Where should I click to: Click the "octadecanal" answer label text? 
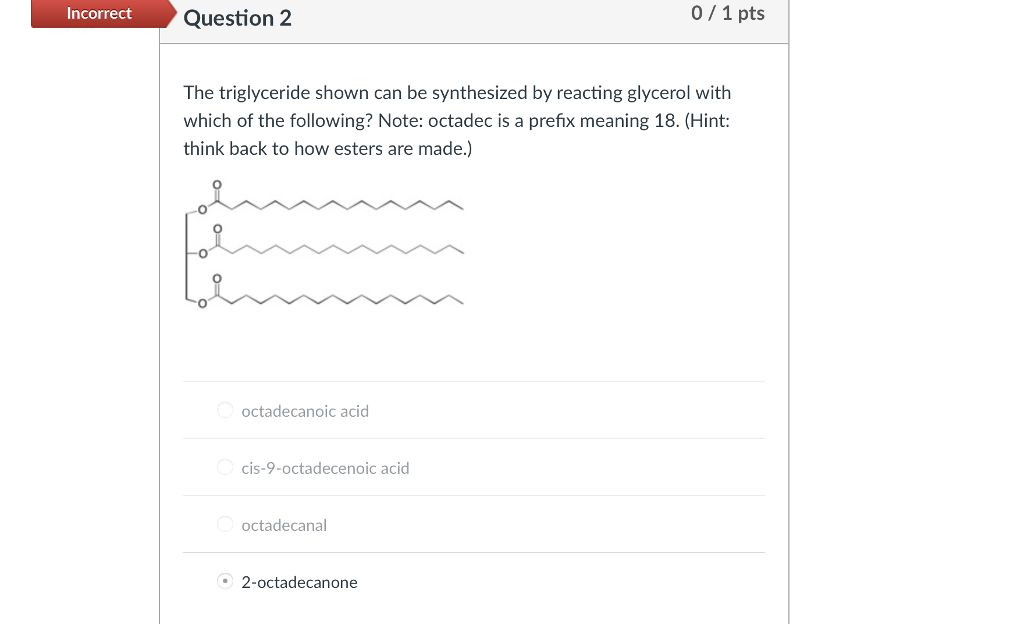point(284,525)
